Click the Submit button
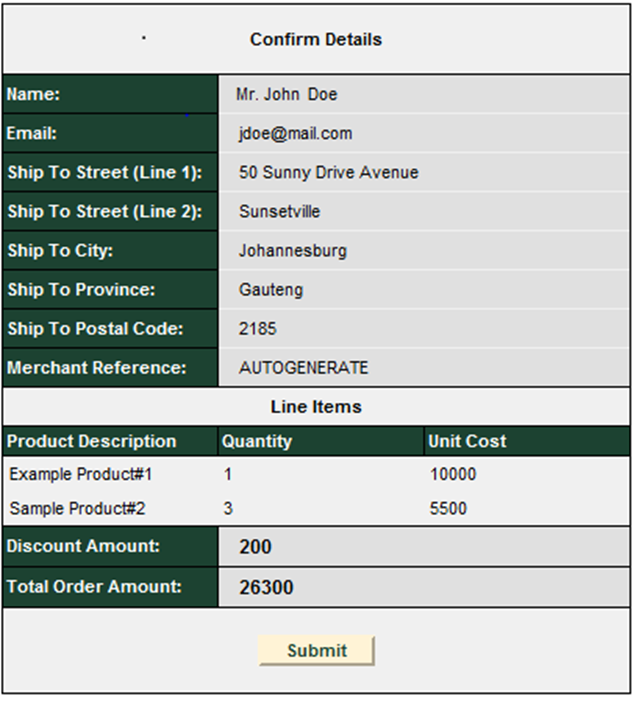 (x=316, y=650)
